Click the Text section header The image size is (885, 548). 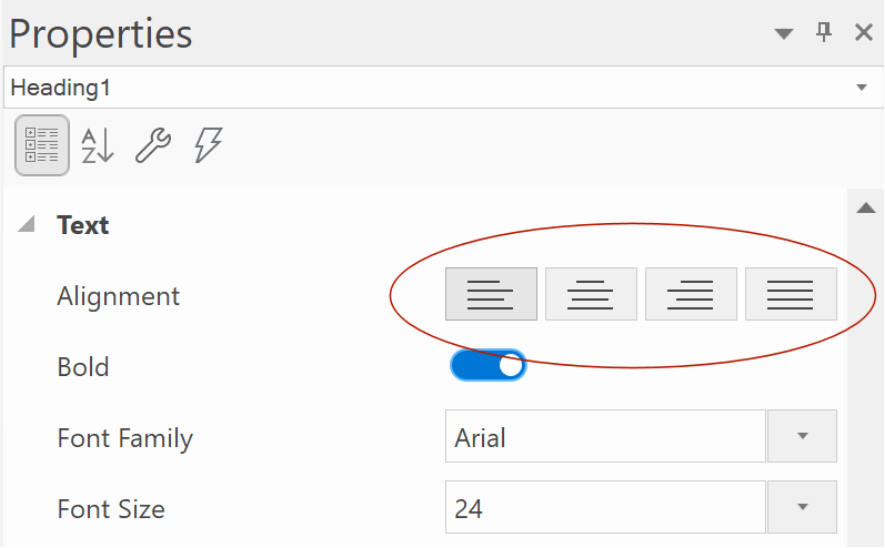click(82, 225)
